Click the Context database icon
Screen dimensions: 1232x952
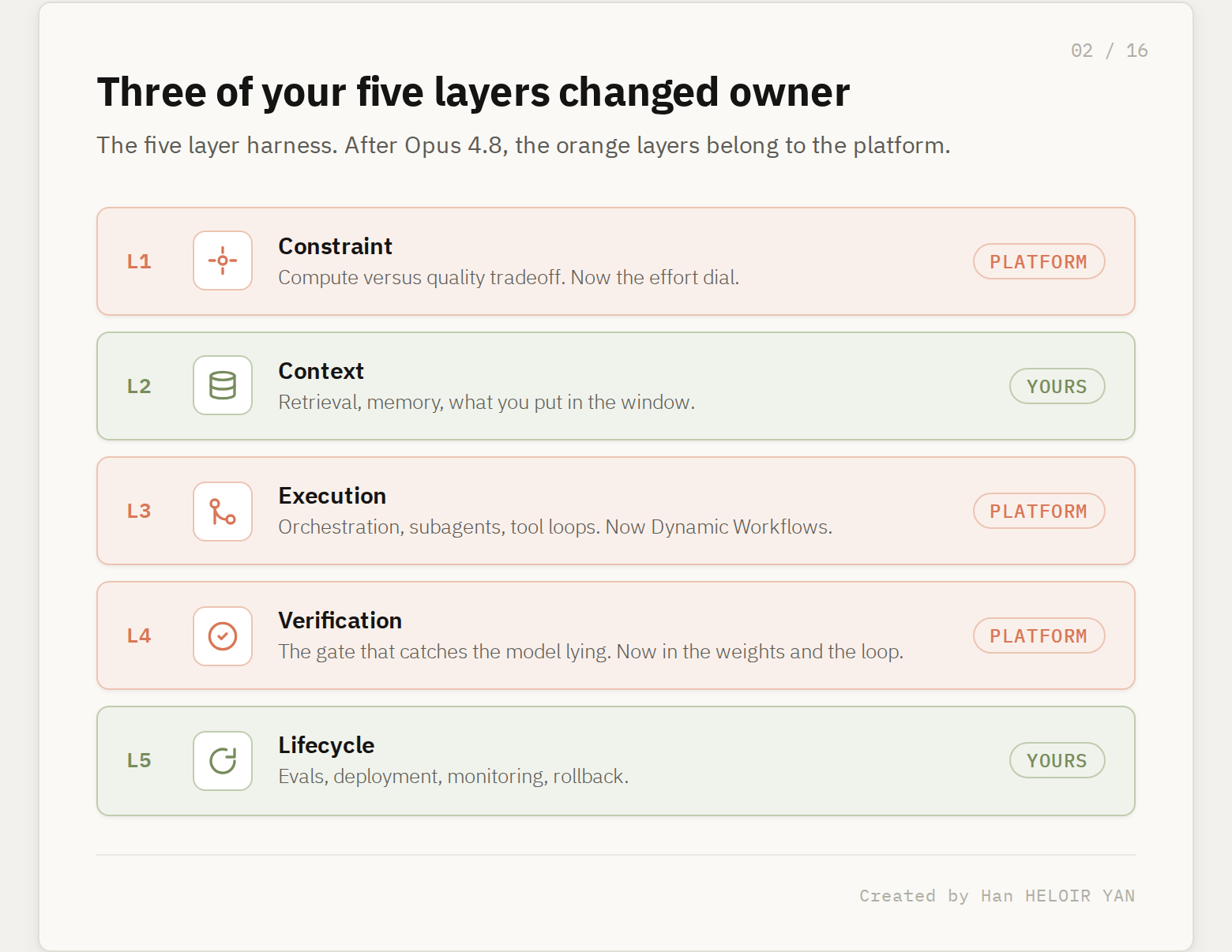pyautogui.click(x=223, y=385)
